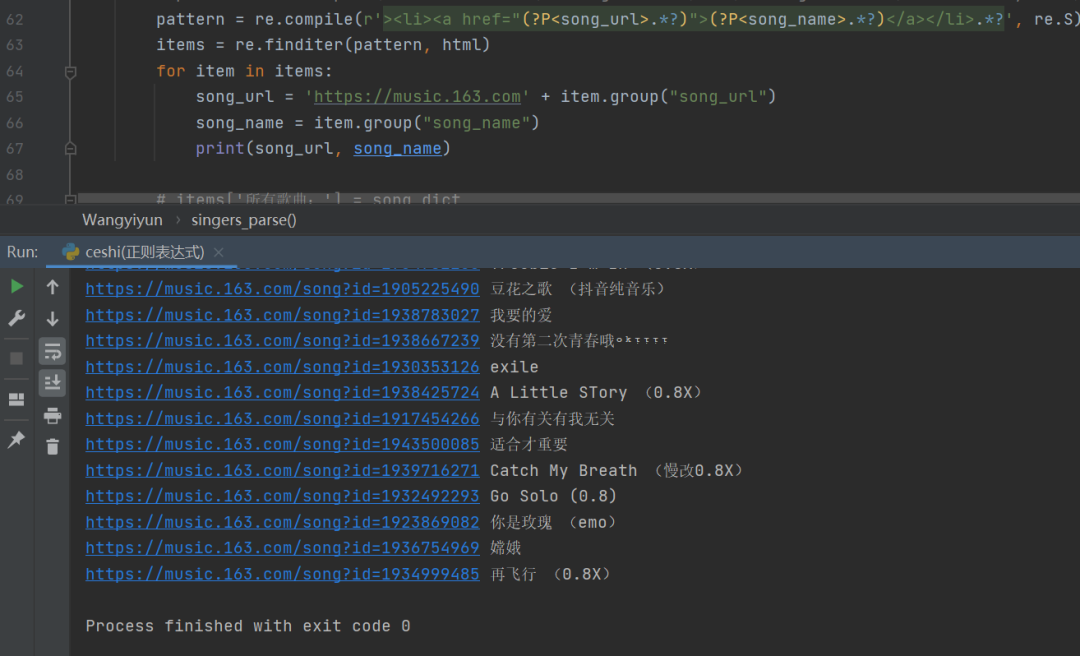Open song link id=1939716271
This screenshot has width=1080, height=656.
[x=282, y=470]
